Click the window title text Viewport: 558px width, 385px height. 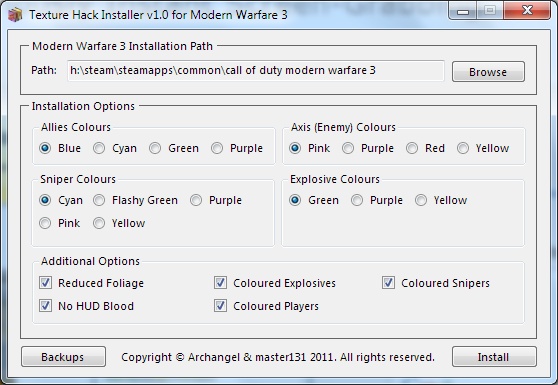pyautogui.click(x=158, y=15)
